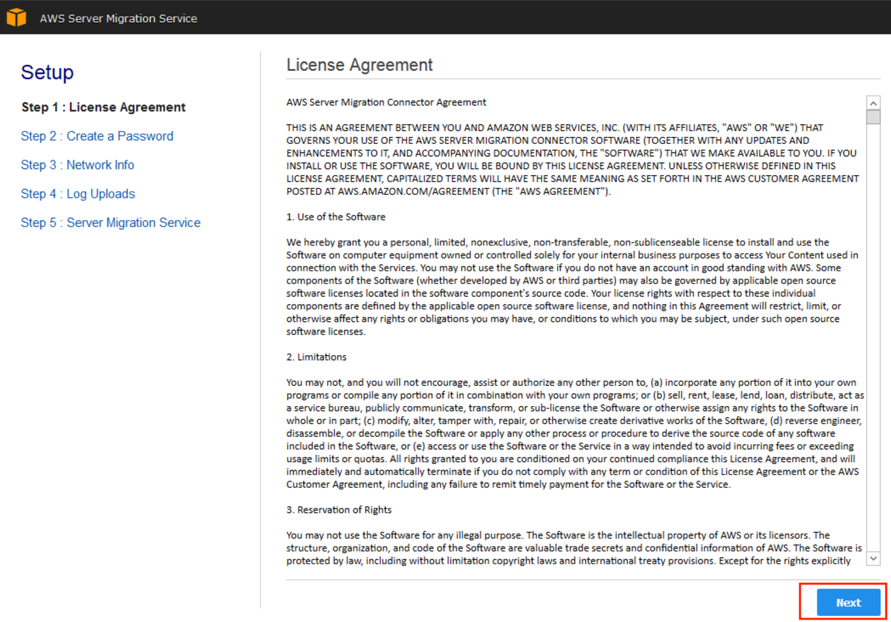
Task: Click the scrollbar up arrow
Action: [873, 103]
